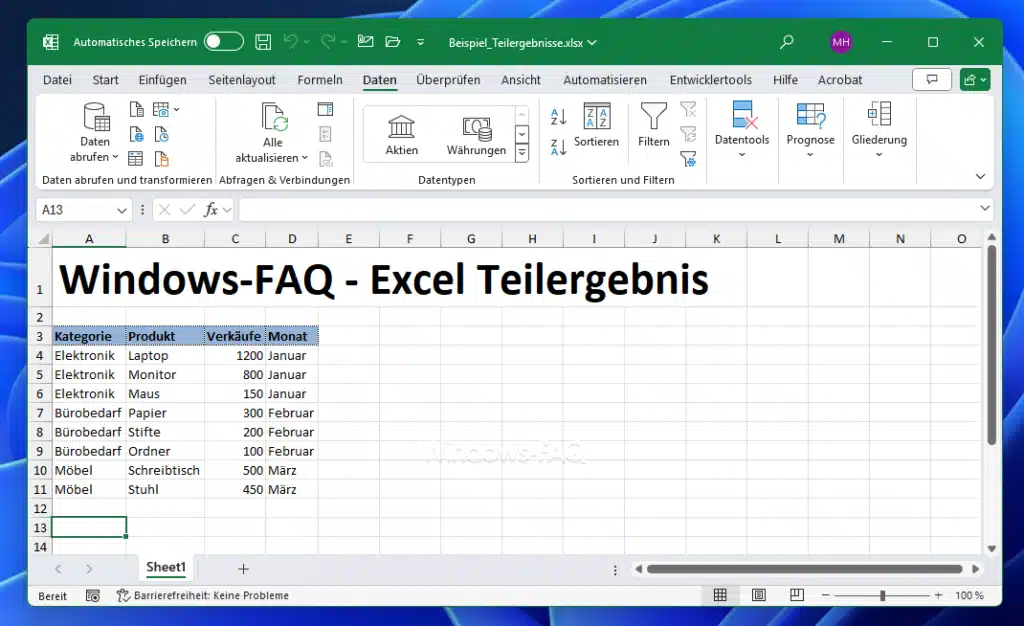The image size is (1024, 626).
Task: Collapse the ribbon with the chevron
Action: click(x=980, y=176)
